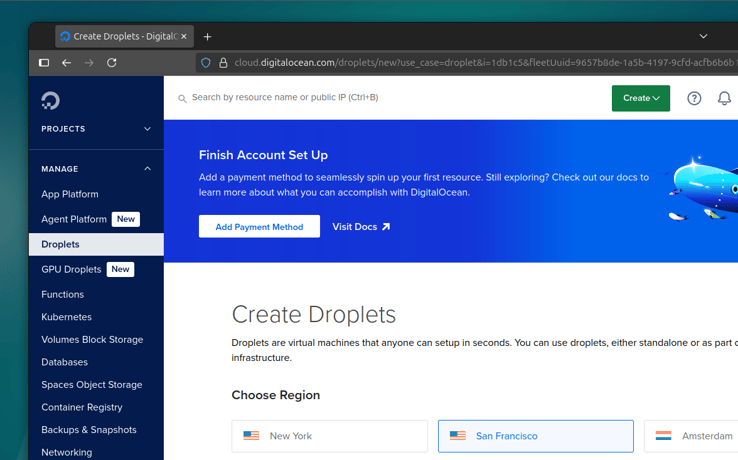Click the PROJECTS section label
The height and width of the screenshot is (460, 738).
(63, 129)
